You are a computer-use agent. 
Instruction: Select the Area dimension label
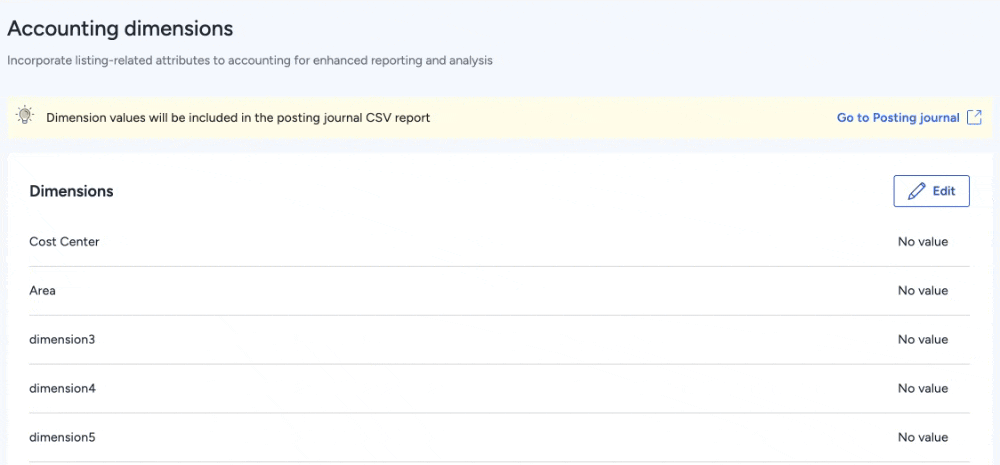click(43, 291)
